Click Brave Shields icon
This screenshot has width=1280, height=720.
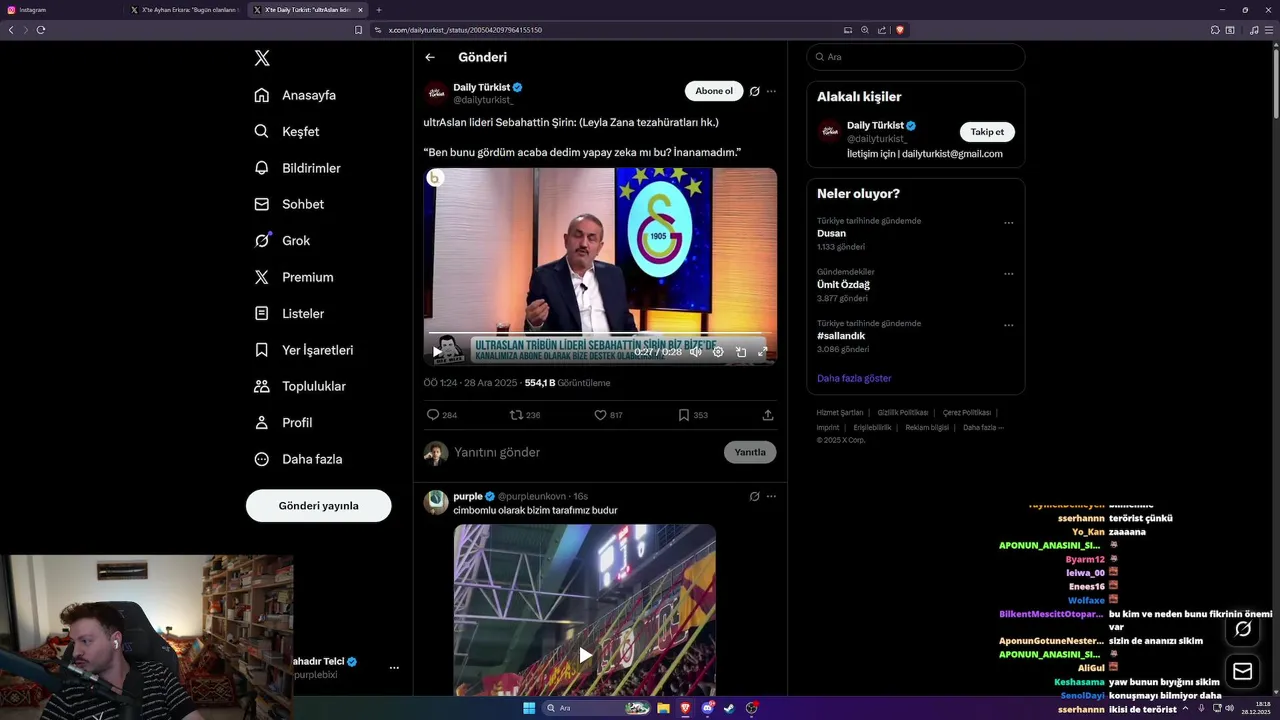coord(900,30)
